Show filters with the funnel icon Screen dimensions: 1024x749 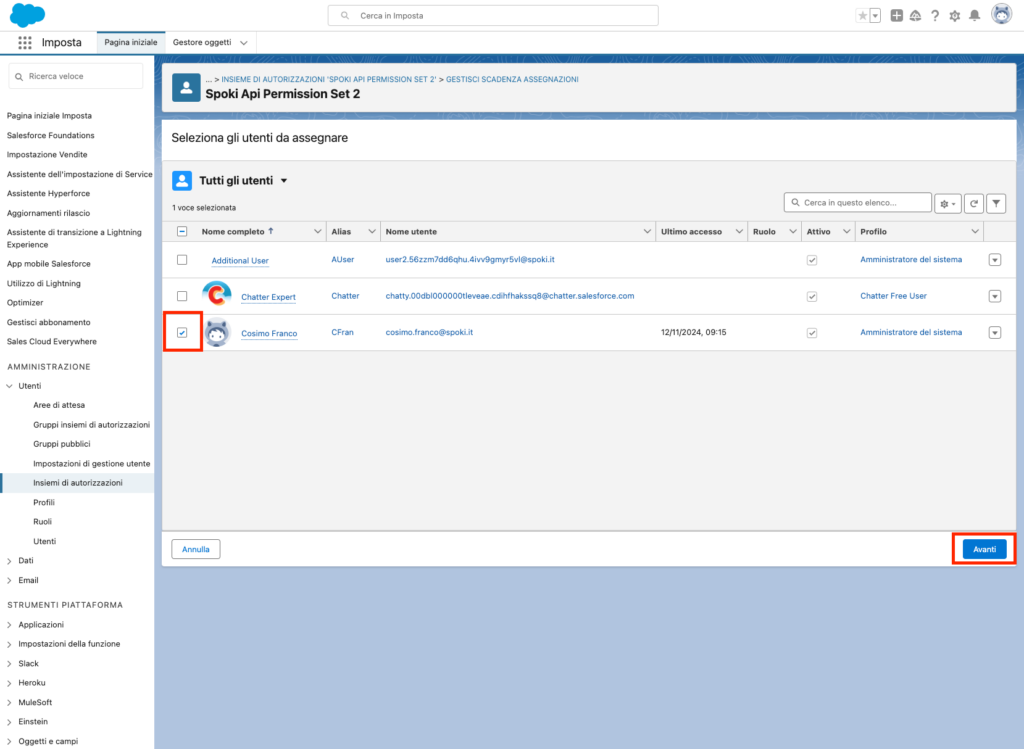coord(996,203)
